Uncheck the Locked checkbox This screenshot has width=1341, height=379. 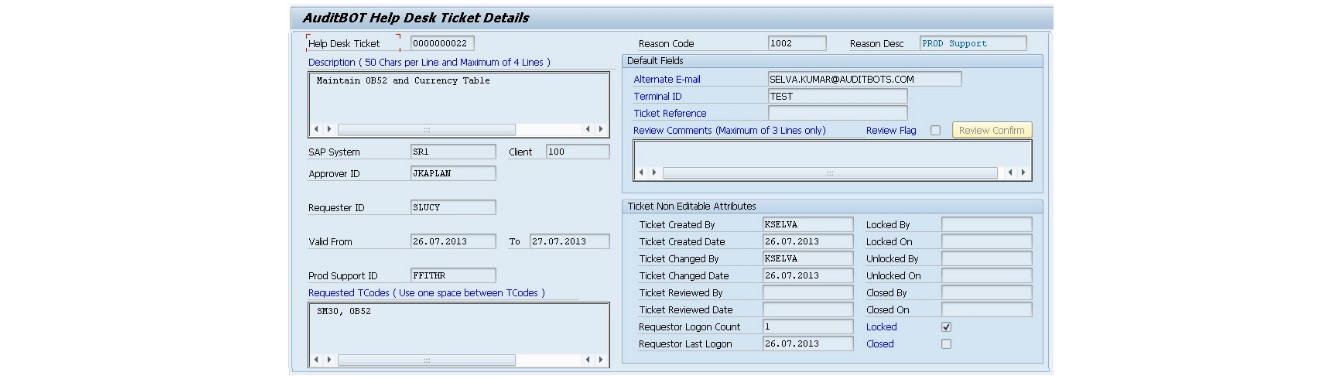tap(946, 327)
